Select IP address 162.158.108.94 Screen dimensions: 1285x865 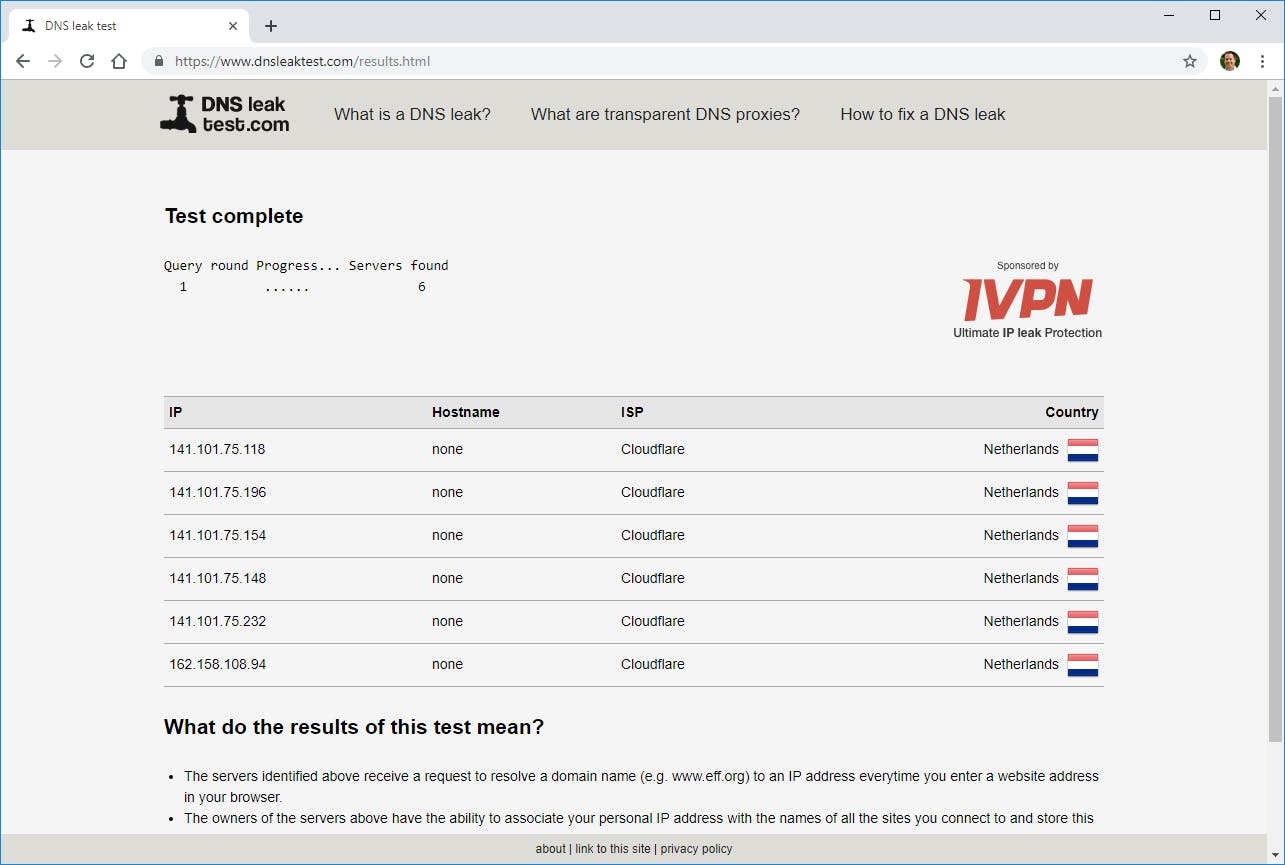coord(217,664)
